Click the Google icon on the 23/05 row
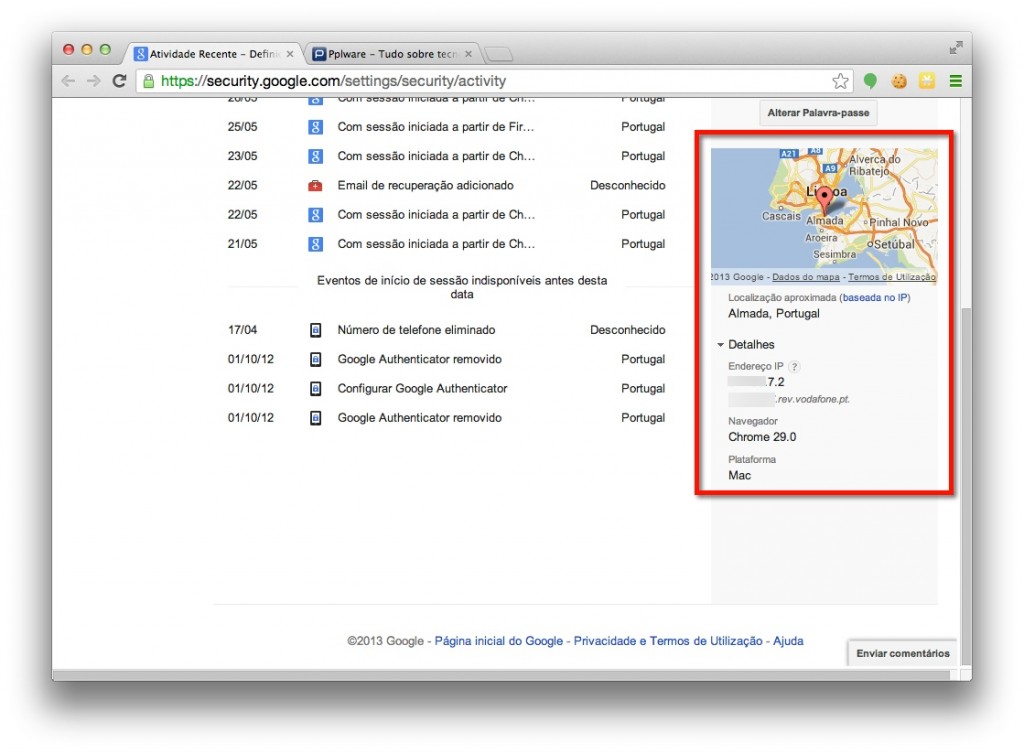Viewport: 1024px width, 753px height. tap(315, 156)
